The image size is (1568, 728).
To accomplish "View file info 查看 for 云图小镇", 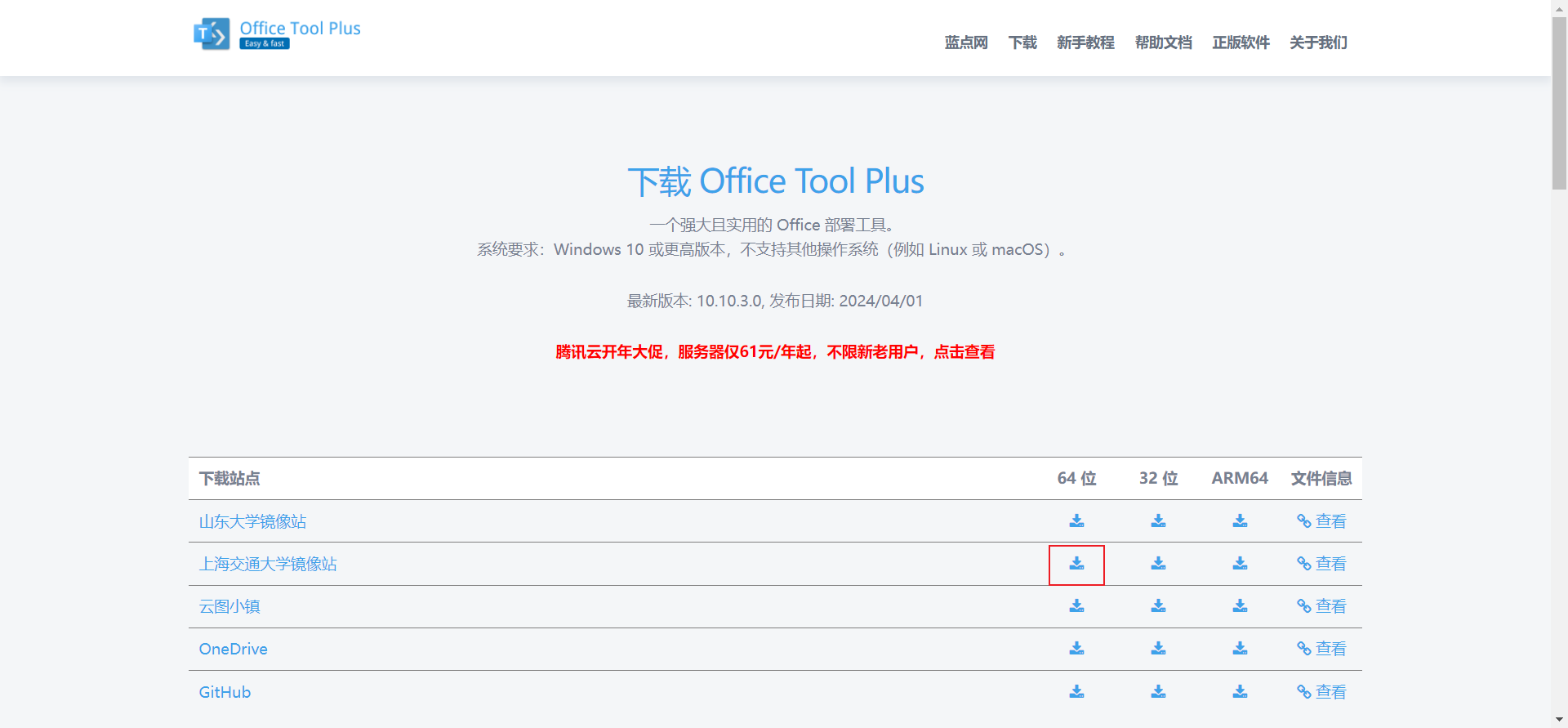I will (x=1321, y=606).
